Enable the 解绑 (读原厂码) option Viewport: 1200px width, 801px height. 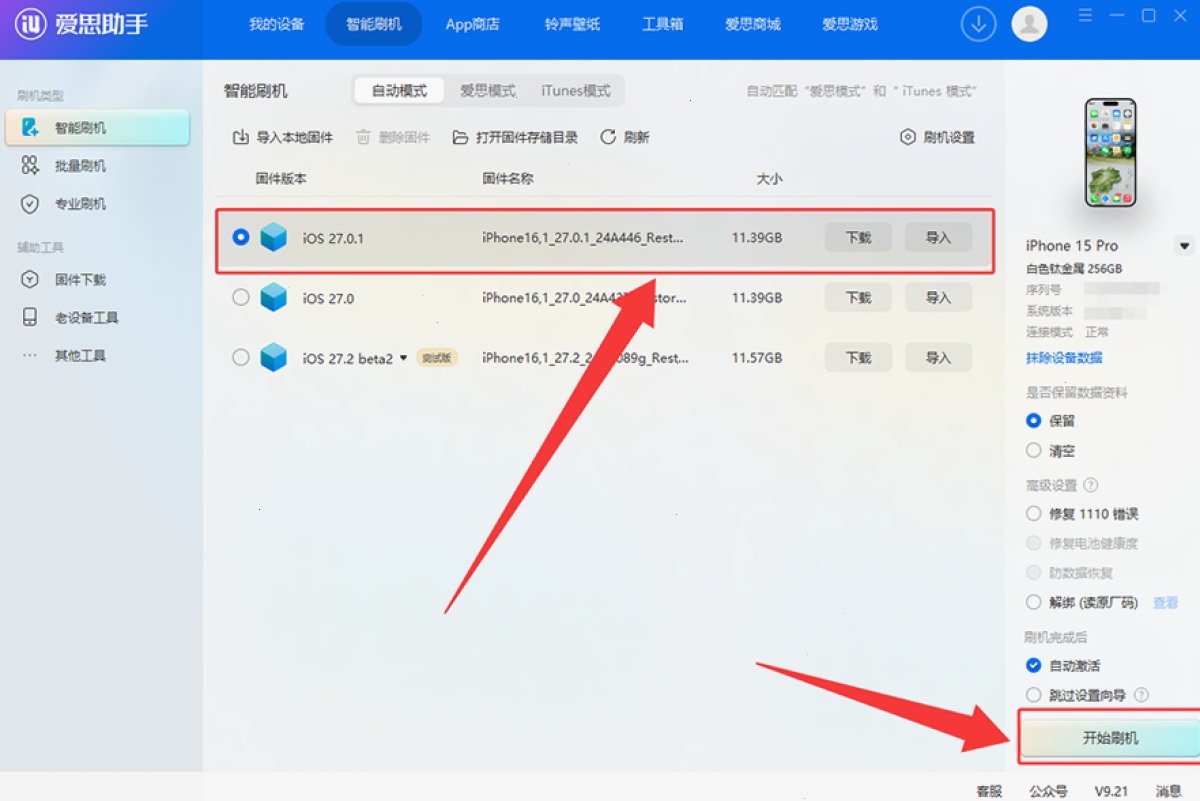[x=1034, y=602]
